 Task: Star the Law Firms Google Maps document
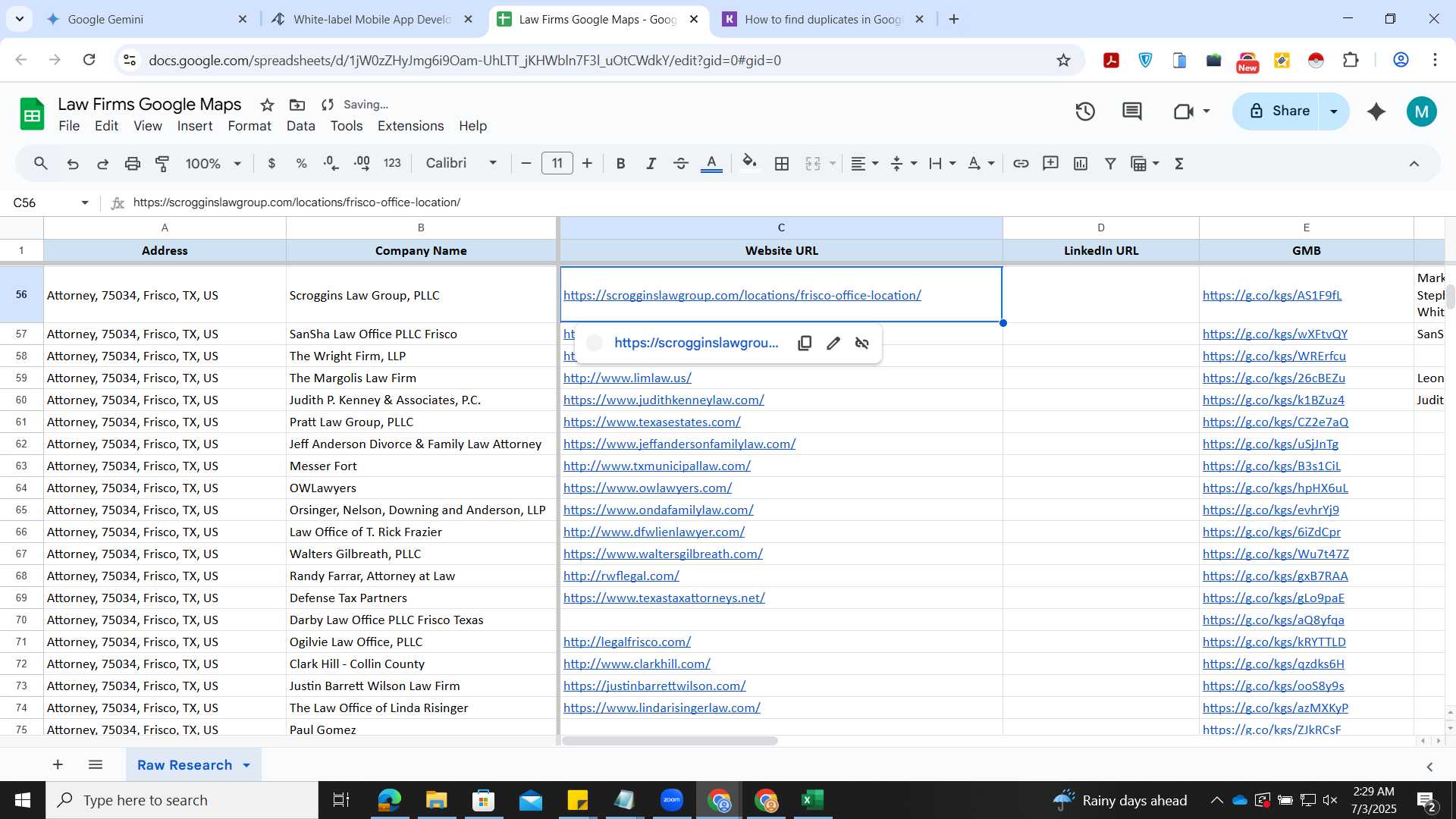click(267, 105)
